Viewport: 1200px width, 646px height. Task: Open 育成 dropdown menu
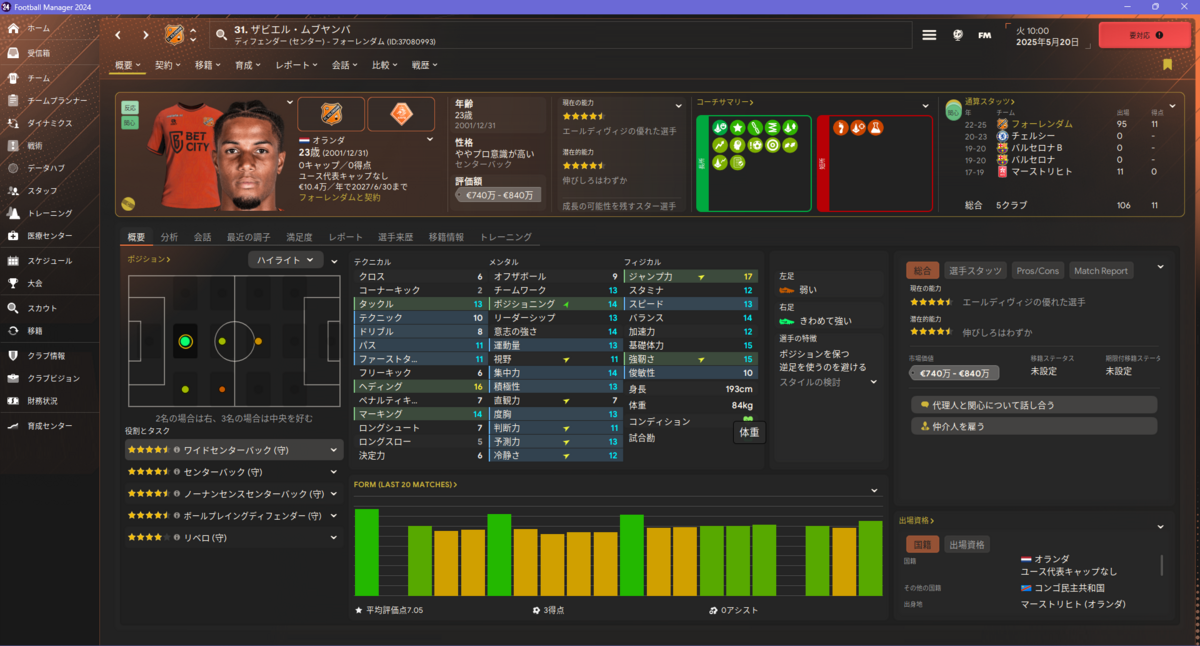click(248, 65)
